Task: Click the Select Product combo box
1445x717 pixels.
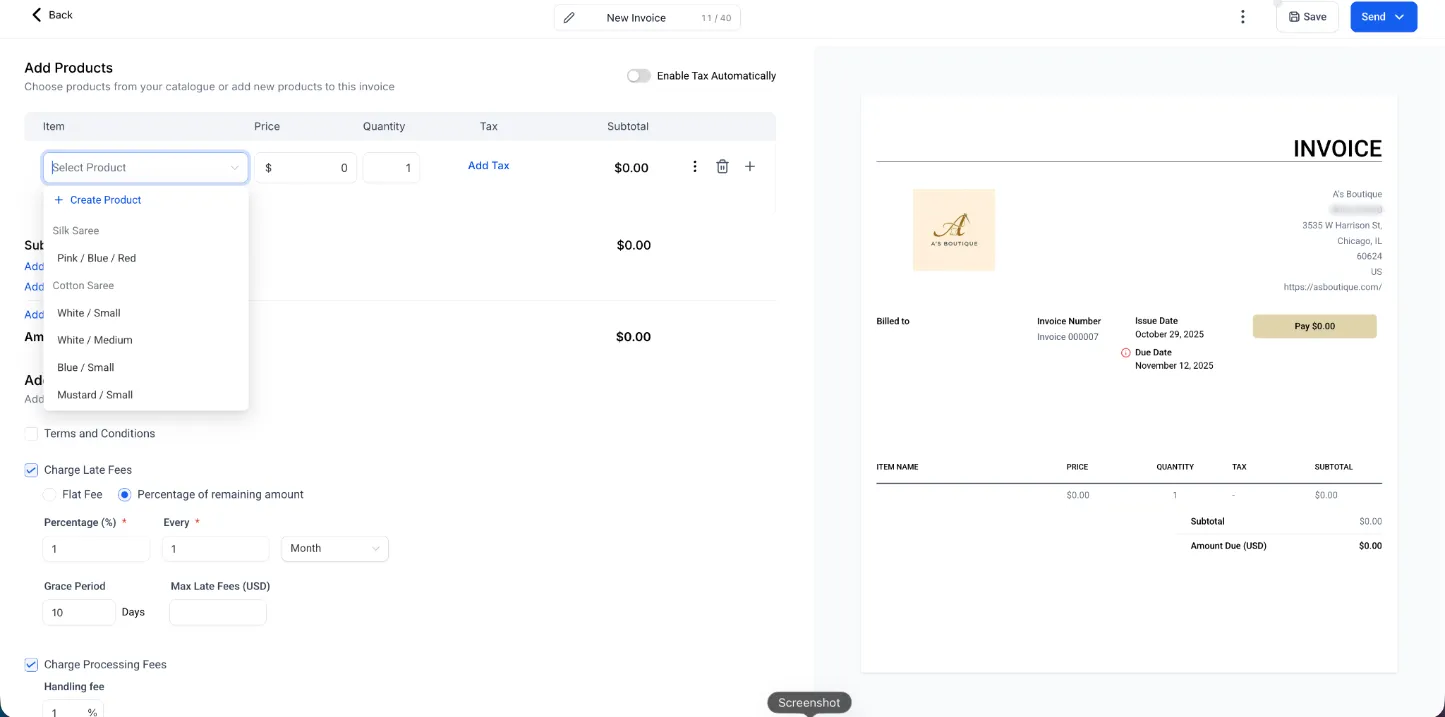Action: (x=146, y=168)
